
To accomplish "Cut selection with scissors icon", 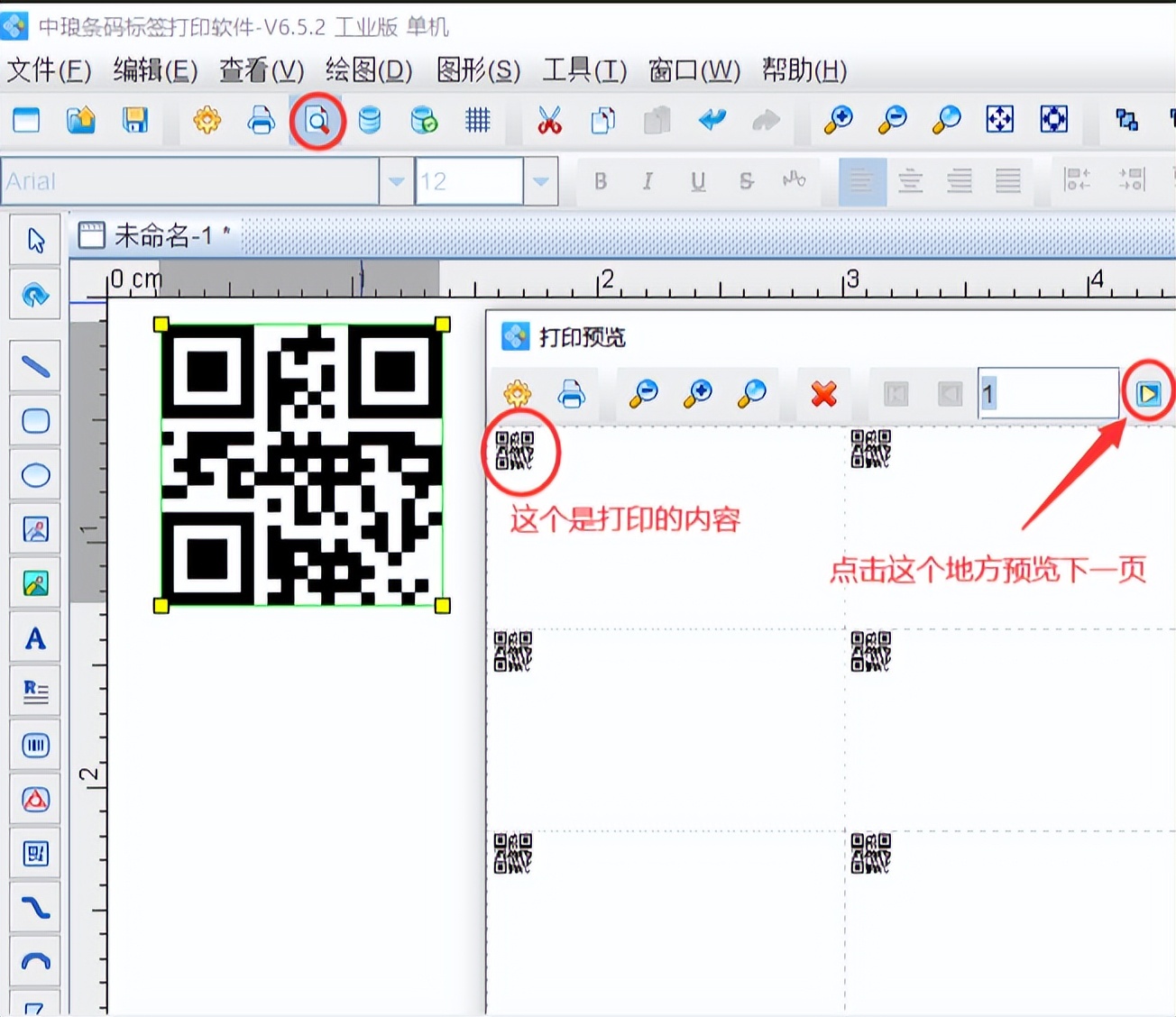I will click(549, 120).
